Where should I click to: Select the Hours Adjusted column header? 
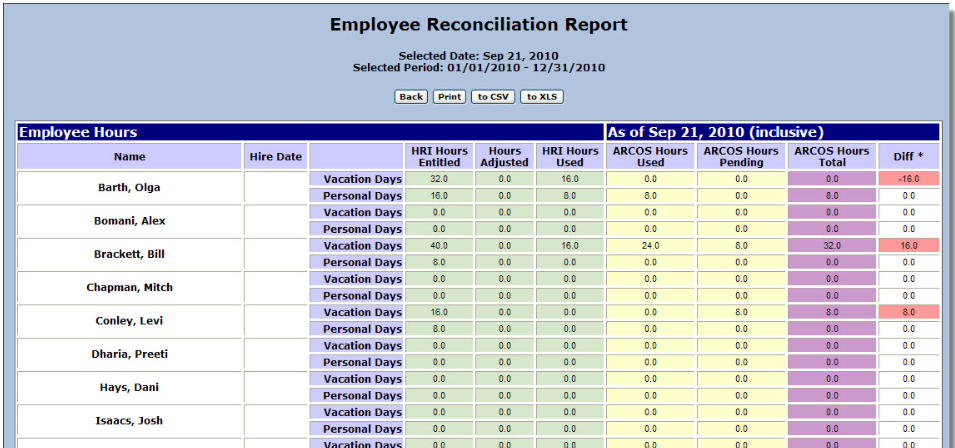(x=504, y=156)
